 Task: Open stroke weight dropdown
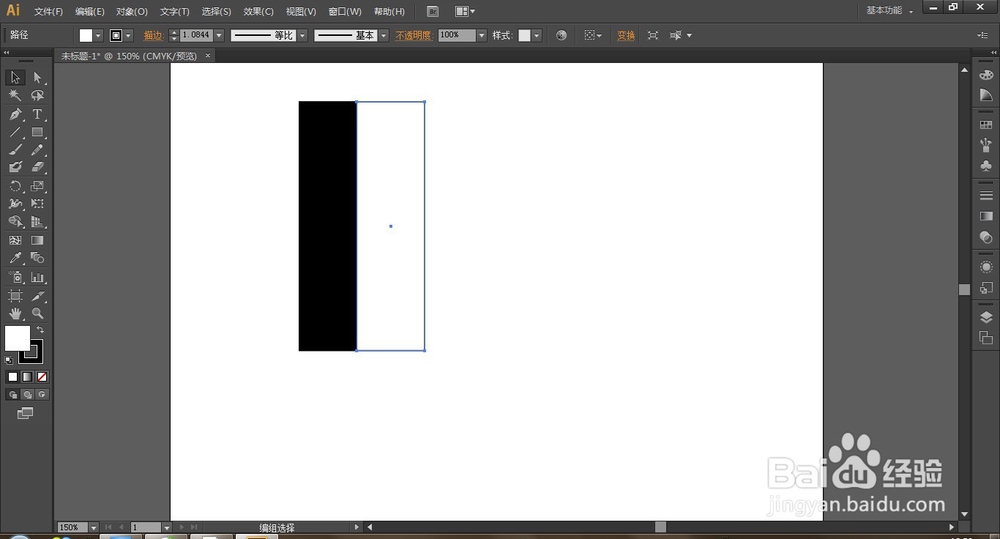point(219,36)
